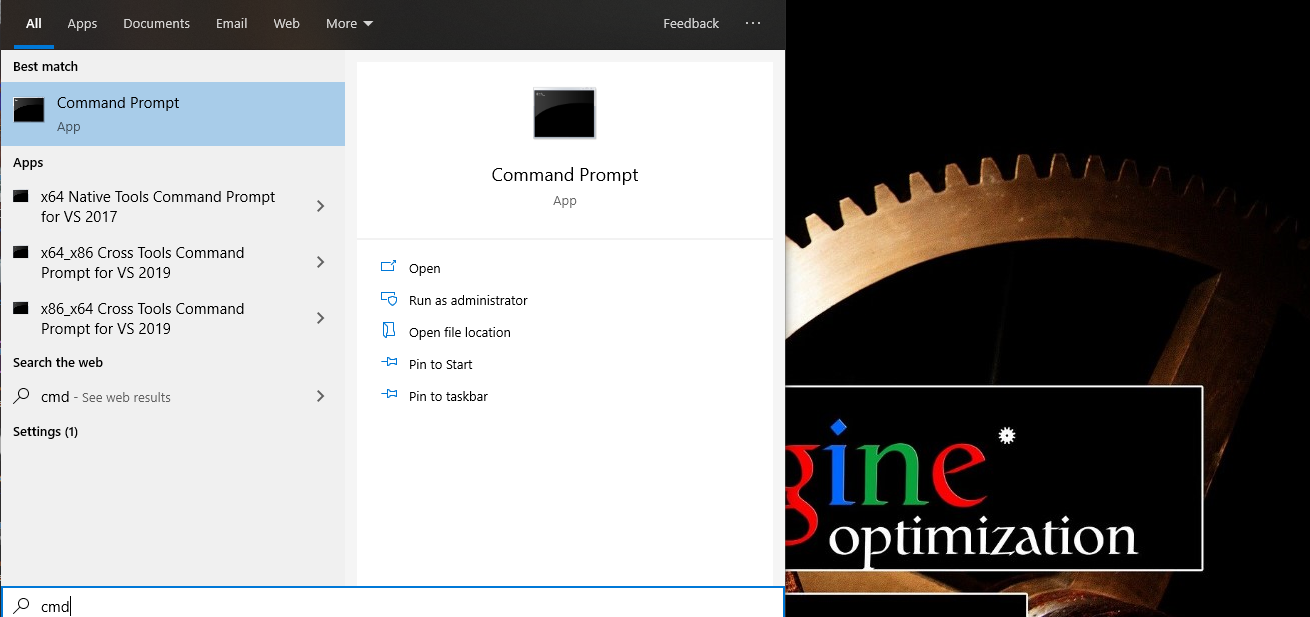The height and width of the screenshot is (617, 1310).
Task: Click the Search the web section header
Action: coord(58,363)
